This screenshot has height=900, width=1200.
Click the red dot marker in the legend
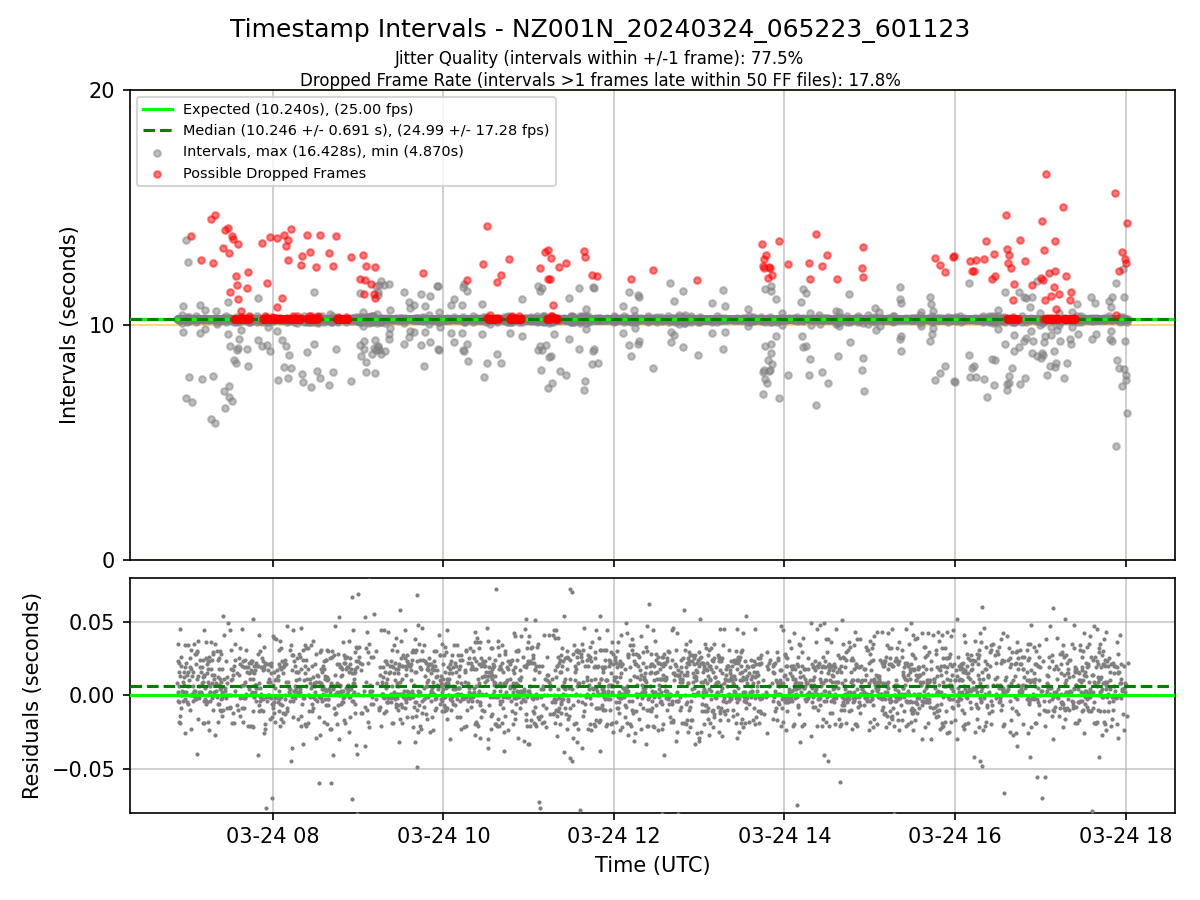click(x=158, y=173)
